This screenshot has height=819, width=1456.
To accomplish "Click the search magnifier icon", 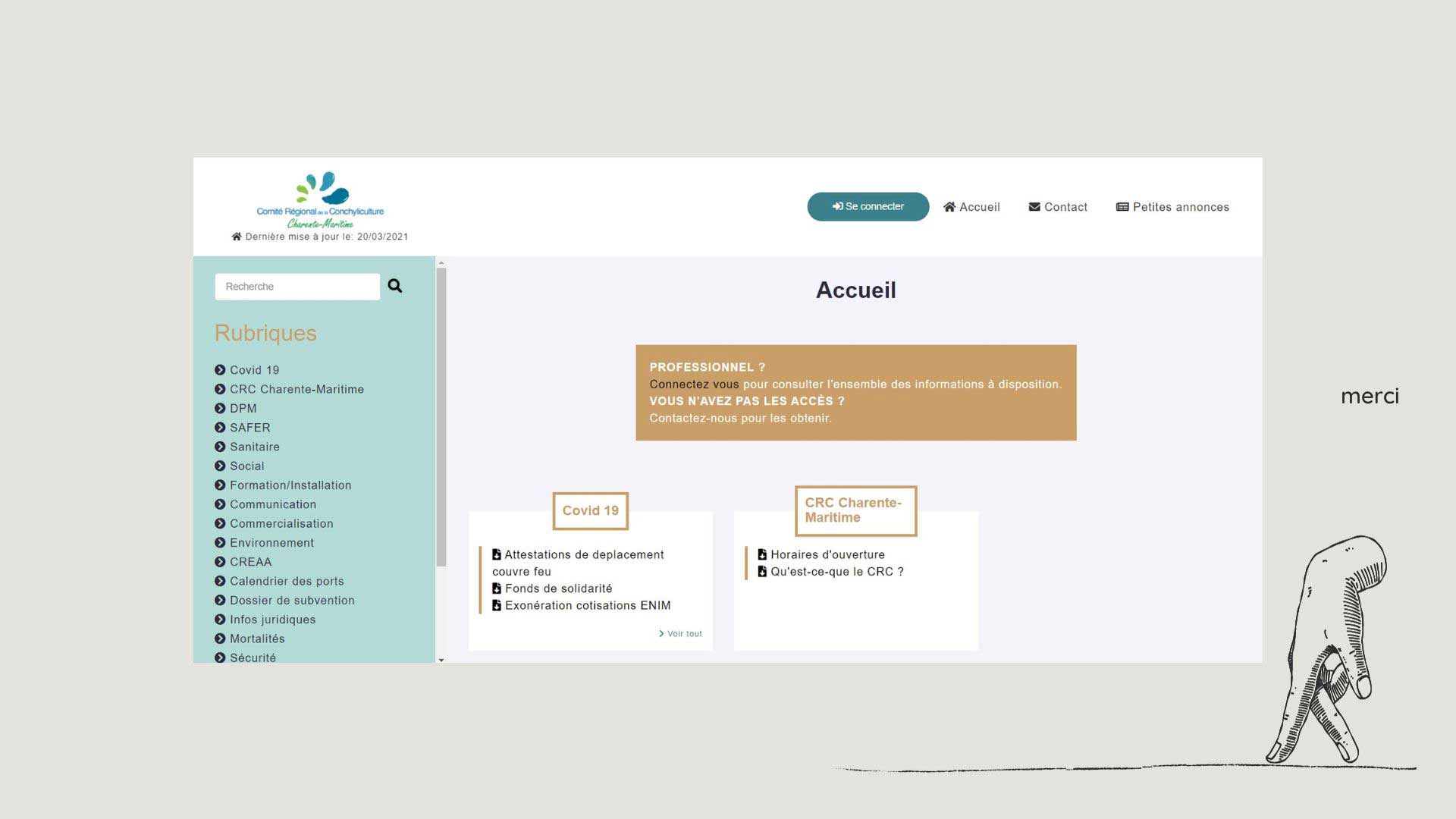I will pos(395,285).
